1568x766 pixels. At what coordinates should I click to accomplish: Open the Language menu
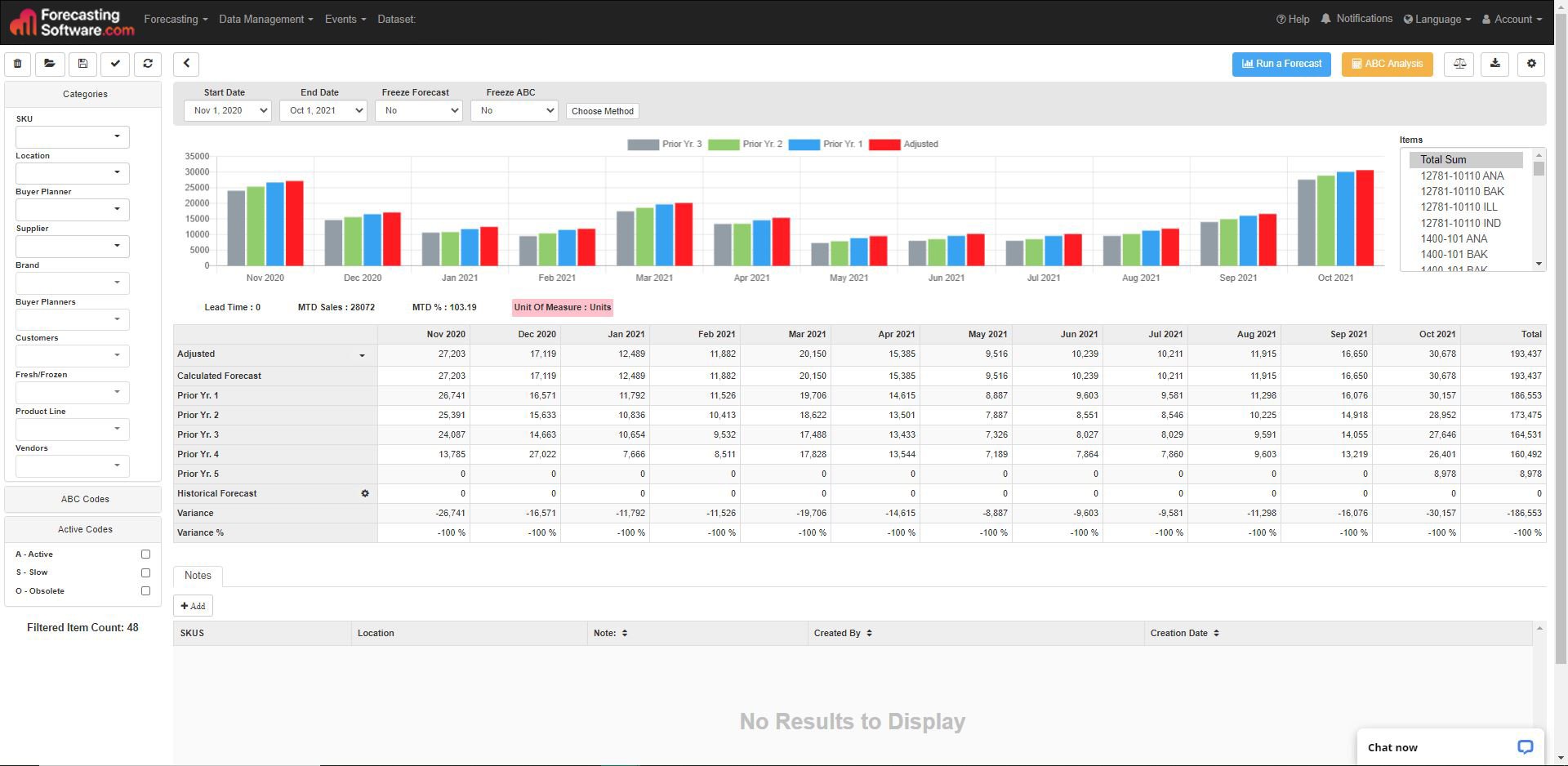(1437, 19)
